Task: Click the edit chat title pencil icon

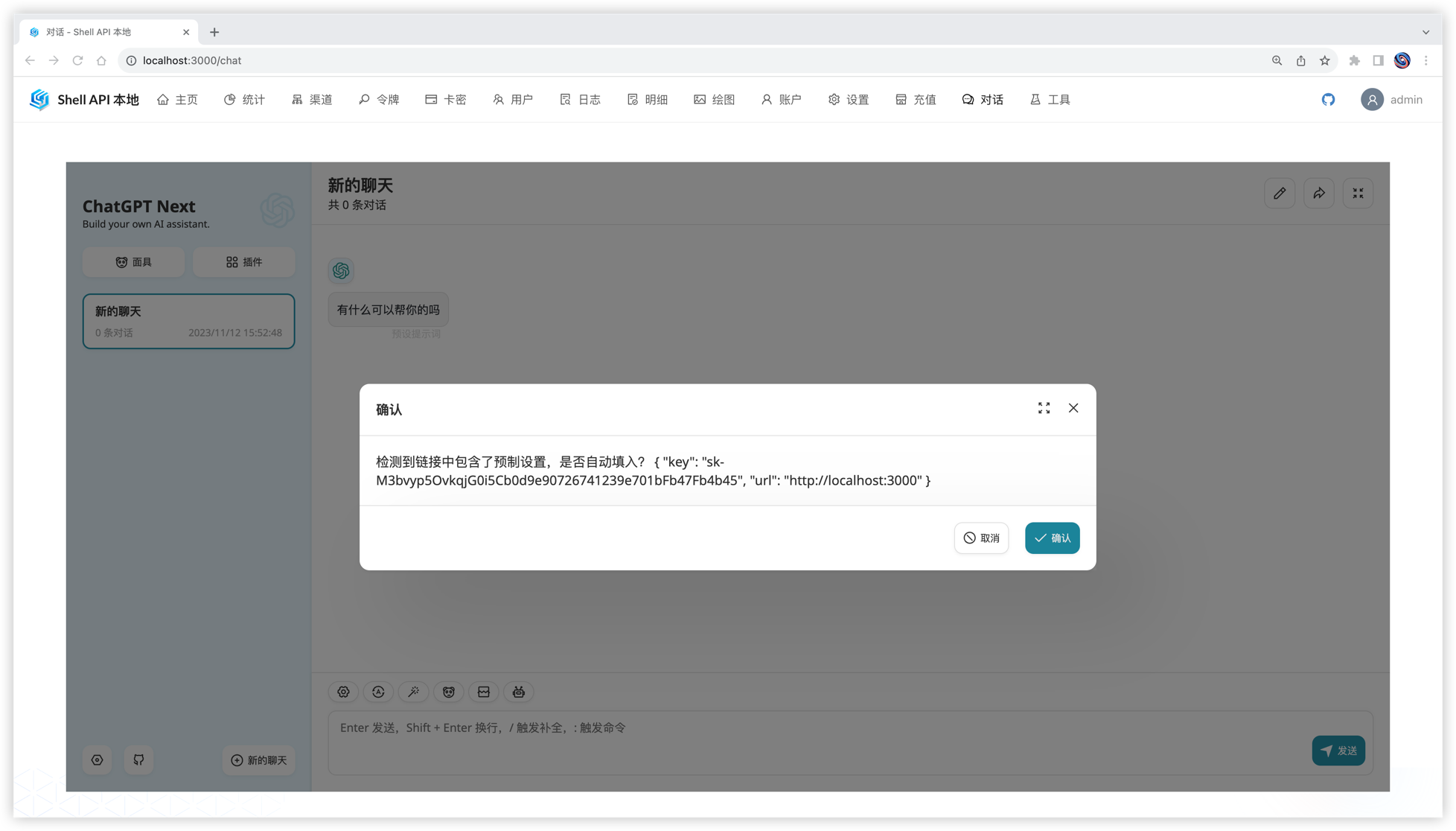Action: click(x=1280, y=194)
